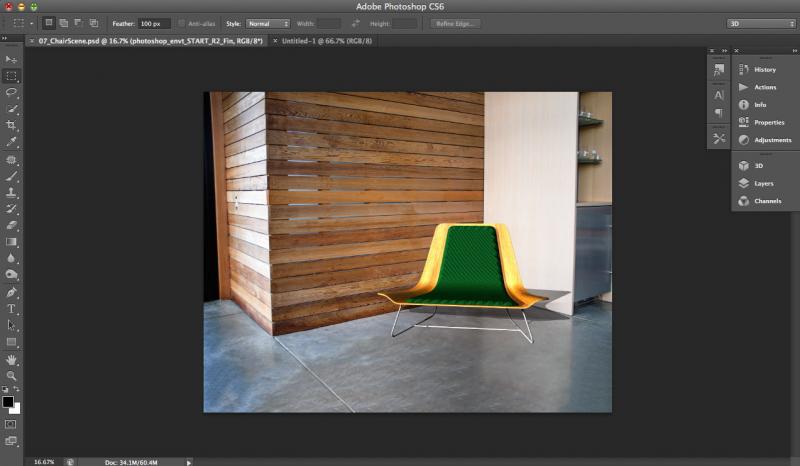Open the Layers panel
This screenshot has height=466, width=800.
click(763, 183)
